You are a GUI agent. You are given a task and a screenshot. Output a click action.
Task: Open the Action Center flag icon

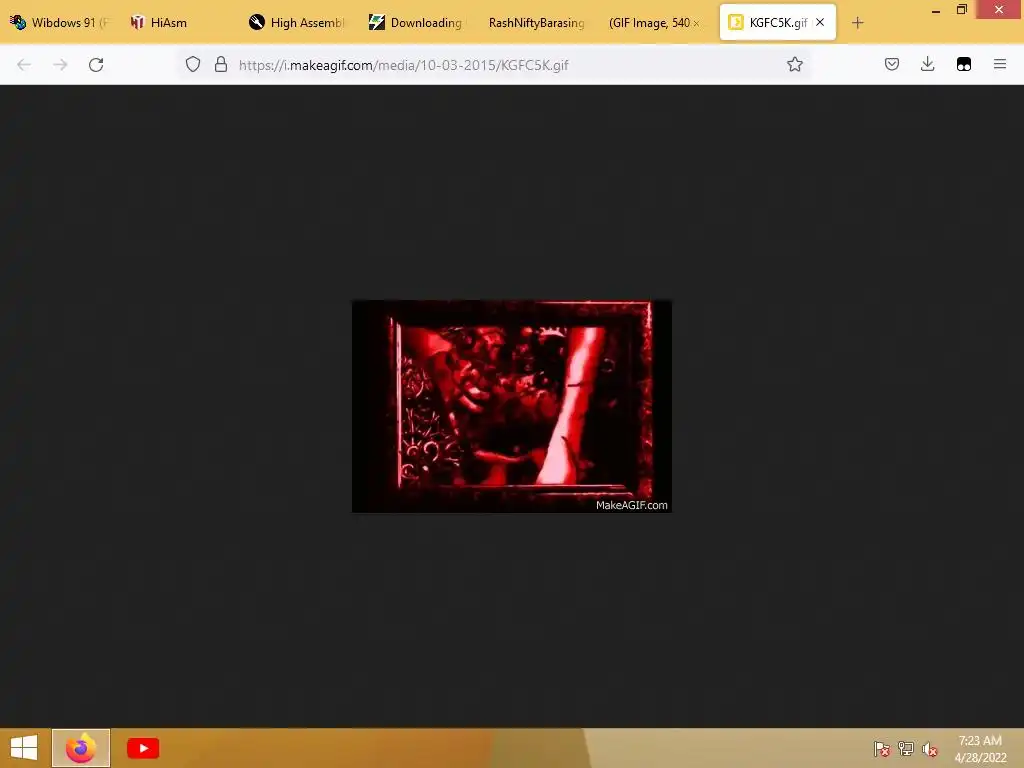point(882,749)
